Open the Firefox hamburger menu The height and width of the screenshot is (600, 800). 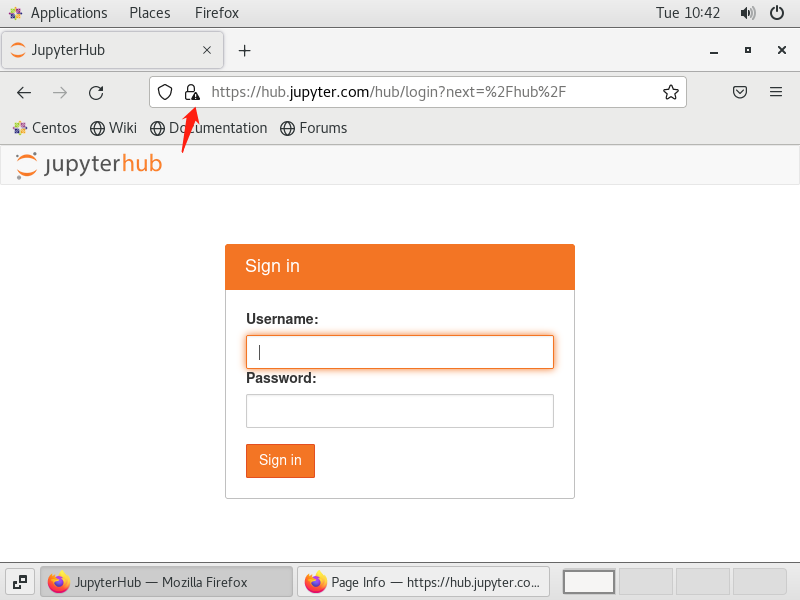pos(776,92)
